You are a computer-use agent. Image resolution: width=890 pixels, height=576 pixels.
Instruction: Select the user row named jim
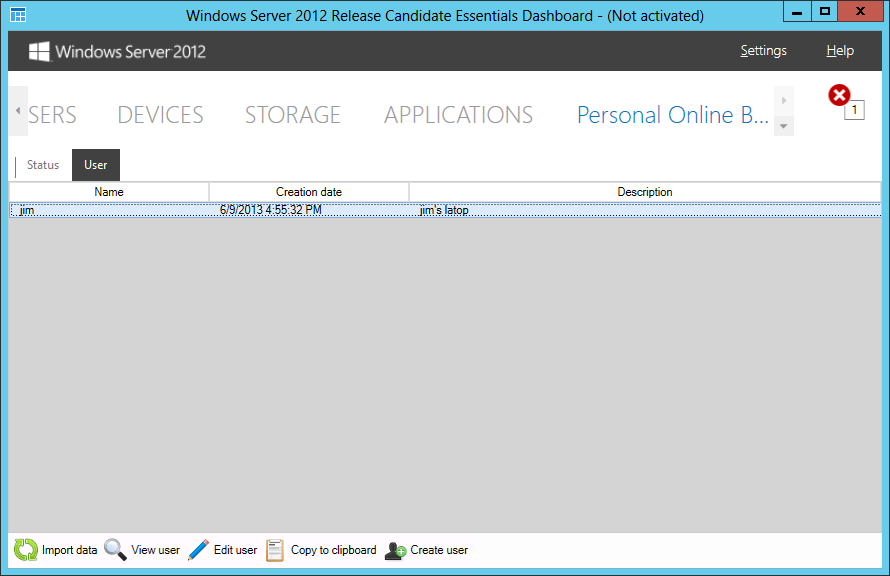(x=445, y=210)
